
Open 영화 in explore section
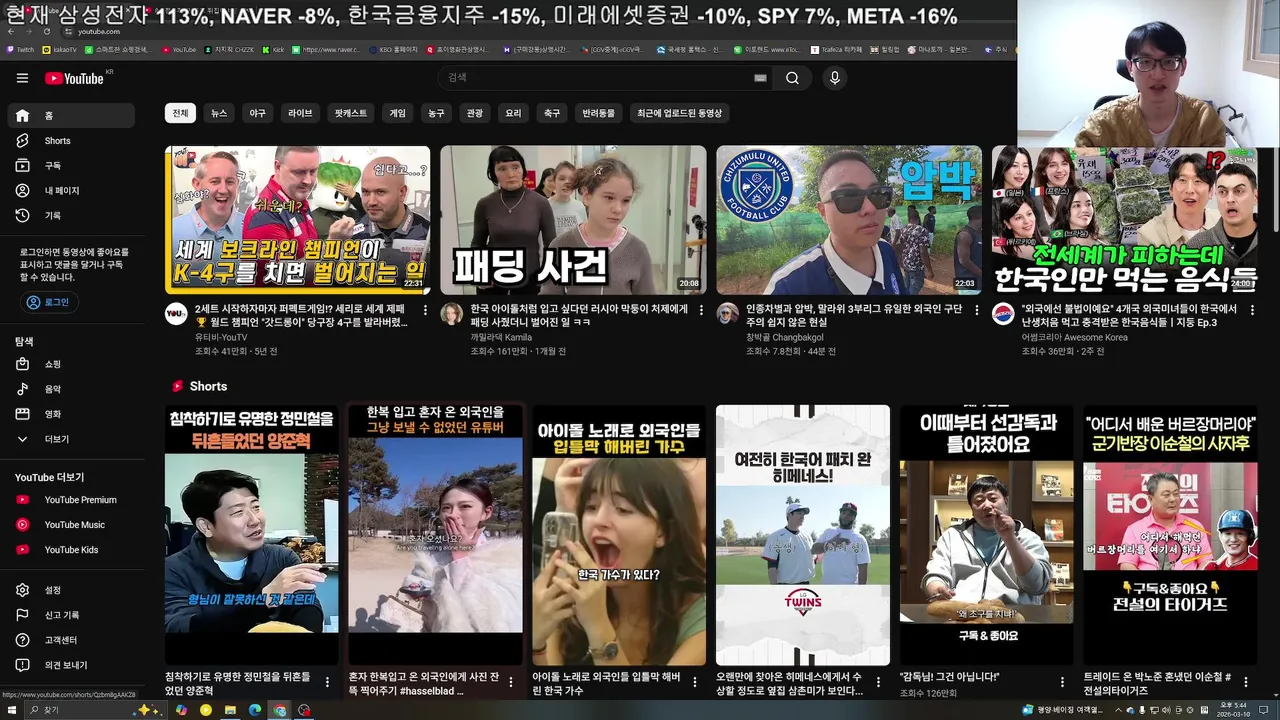click(x=70, y=414)
